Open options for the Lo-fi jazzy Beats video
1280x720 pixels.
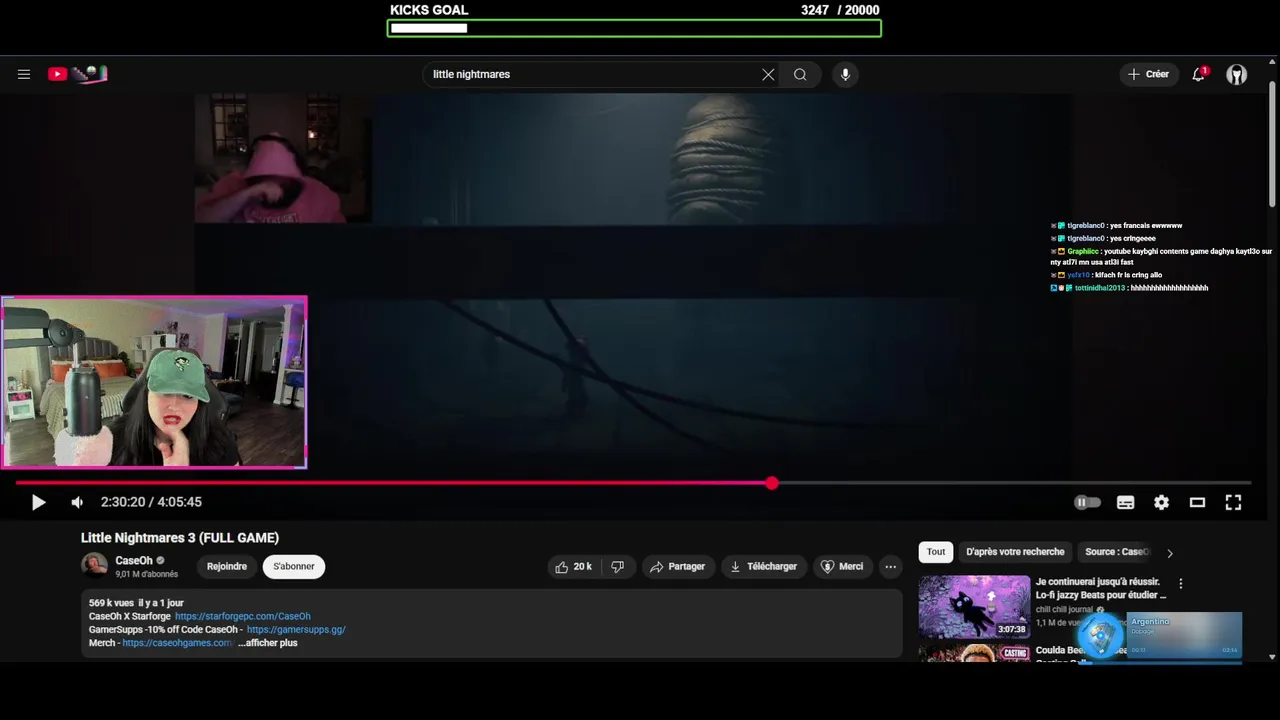click(1180, 583)
